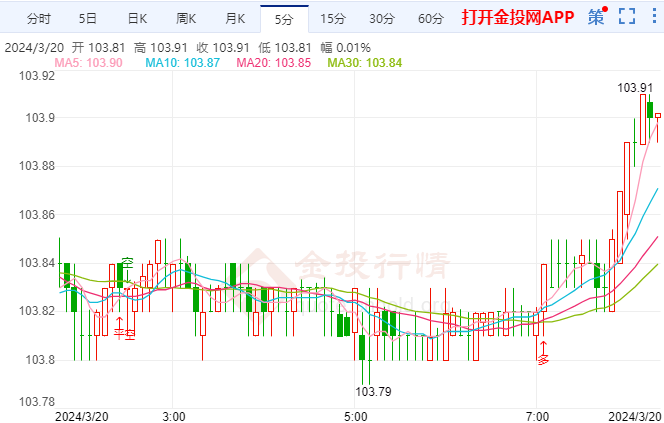The width and height of the screenshot is (664, 423).
Task: Click the 2024/3/20 date in header
Action: [33, 47]
